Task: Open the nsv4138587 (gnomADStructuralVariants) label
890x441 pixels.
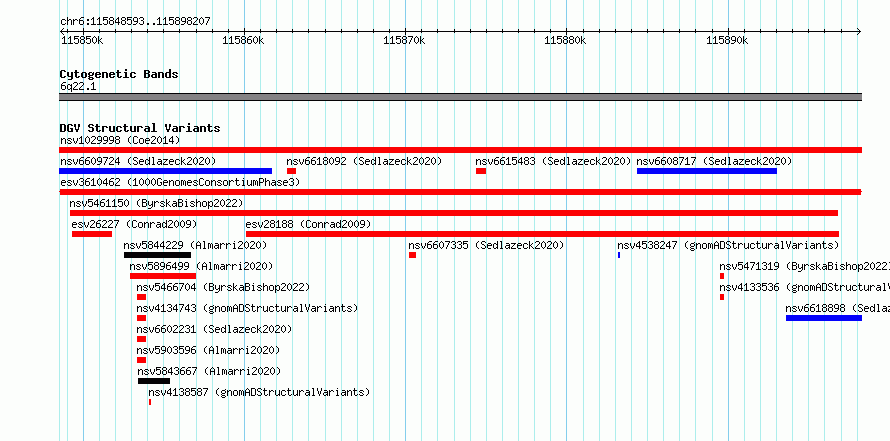Action: (259, 392)
